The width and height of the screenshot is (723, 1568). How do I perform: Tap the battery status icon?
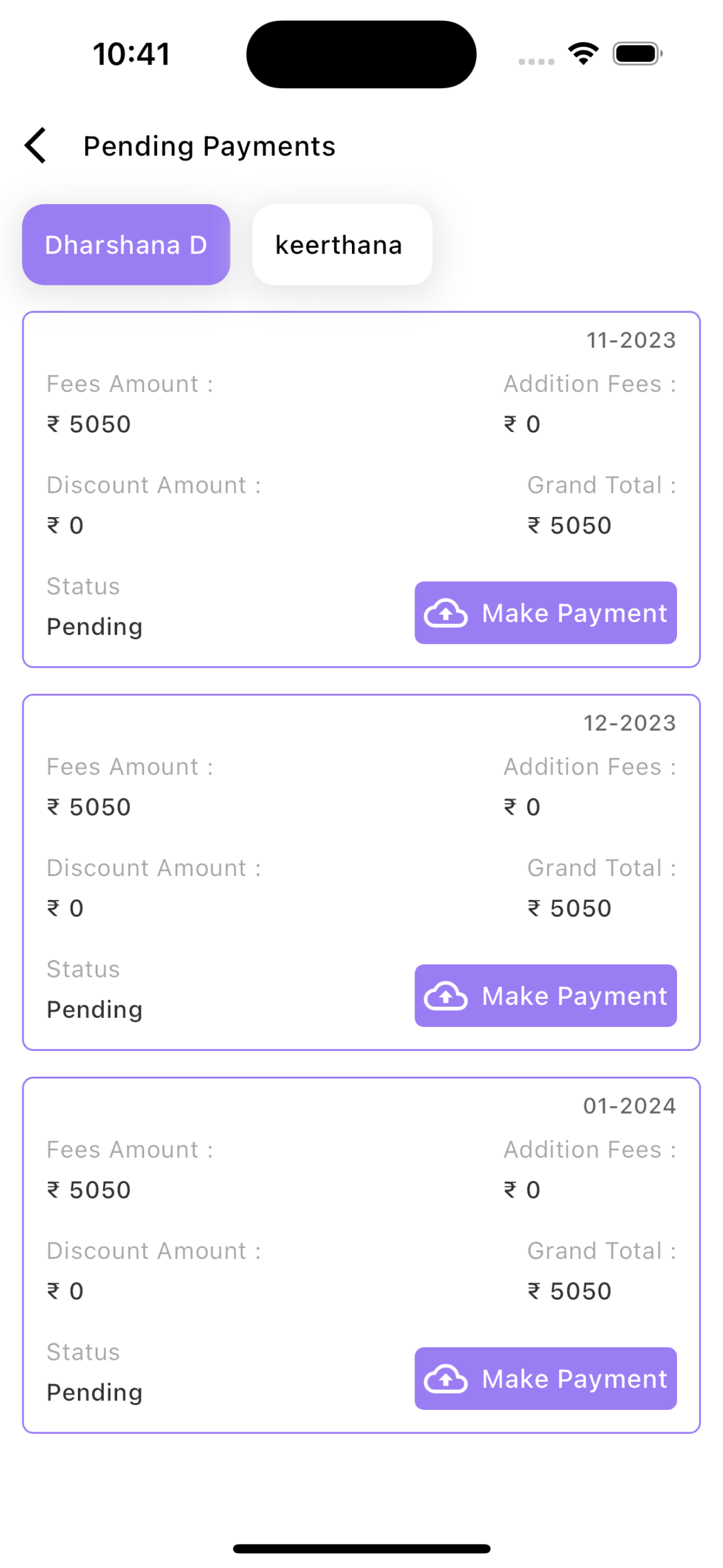637,54
